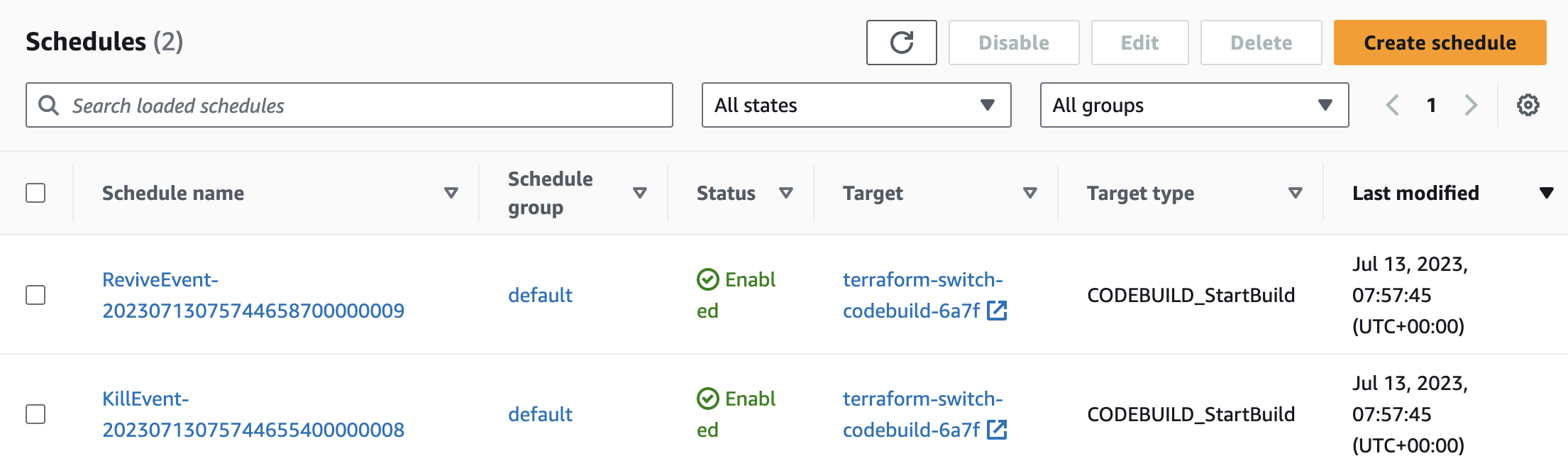Sort by Schedule name column arrow

(451, 193)
